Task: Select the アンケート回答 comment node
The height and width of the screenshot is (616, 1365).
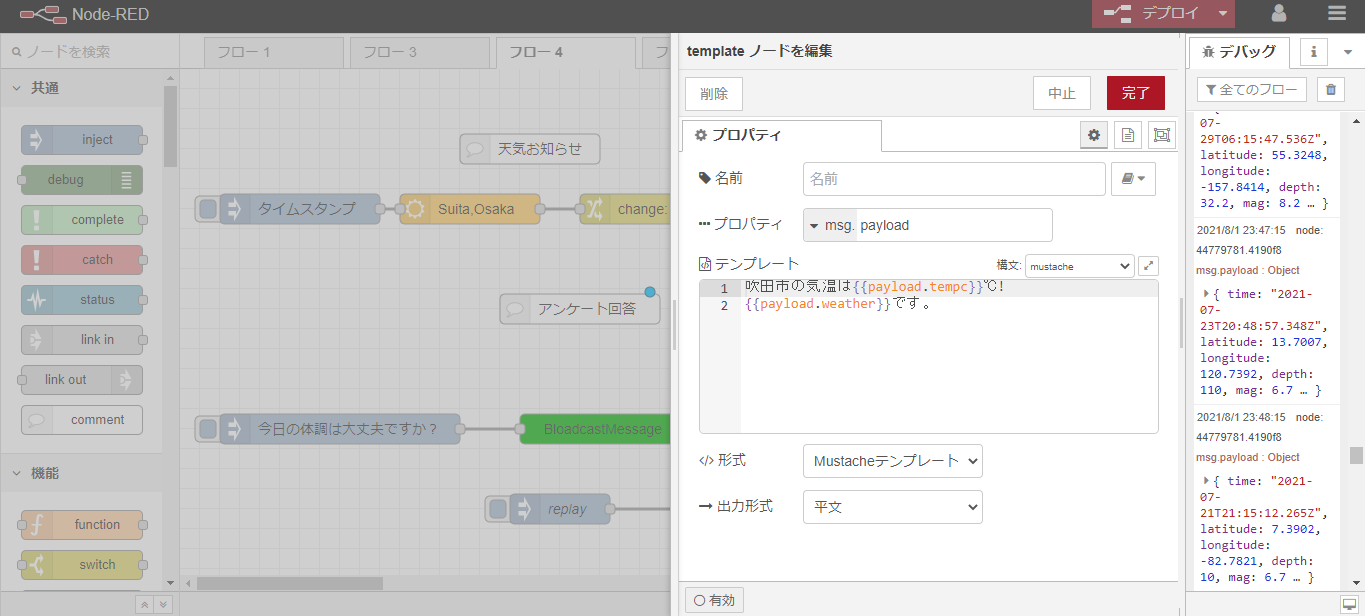Action: coord(580,309)
